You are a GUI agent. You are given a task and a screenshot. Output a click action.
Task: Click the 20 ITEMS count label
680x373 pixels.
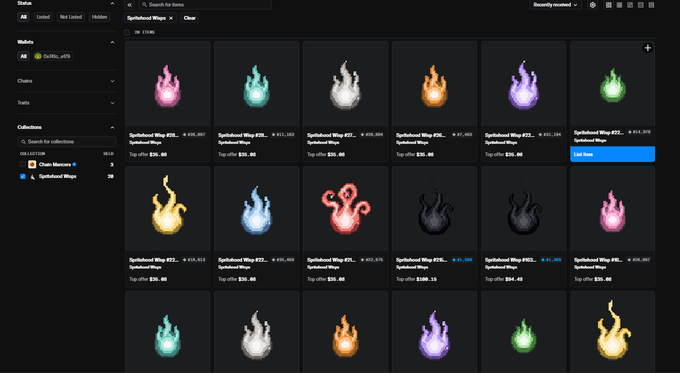click(x=144, y=32)
